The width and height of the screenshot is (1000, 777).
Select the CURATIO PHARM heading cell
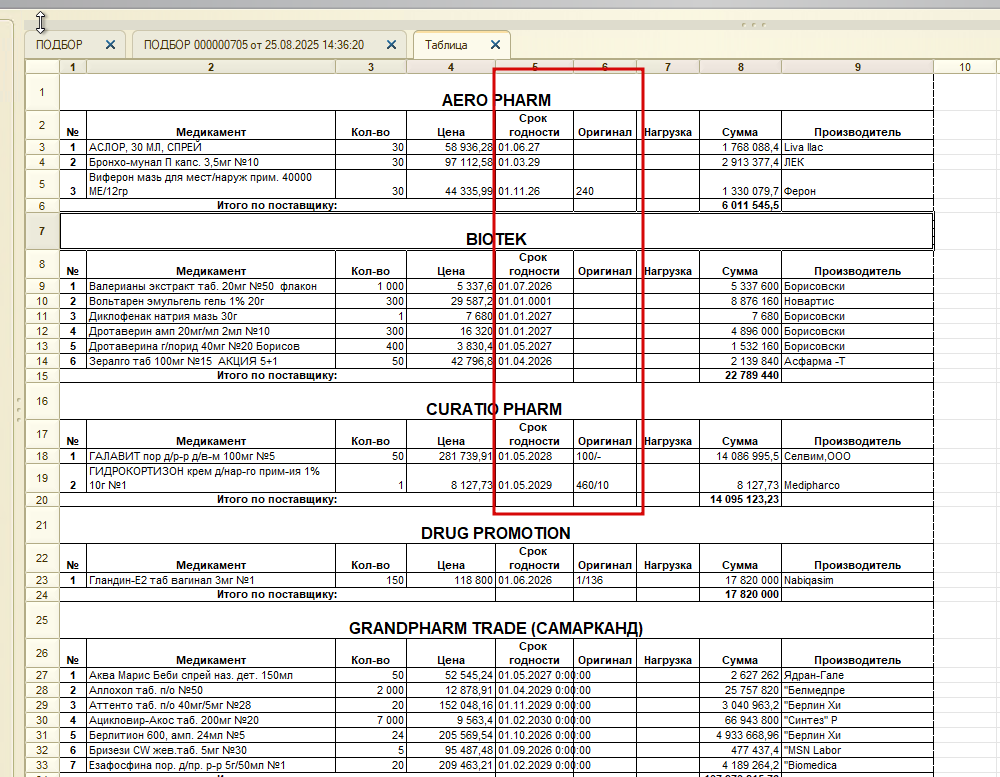coord(496,401)
